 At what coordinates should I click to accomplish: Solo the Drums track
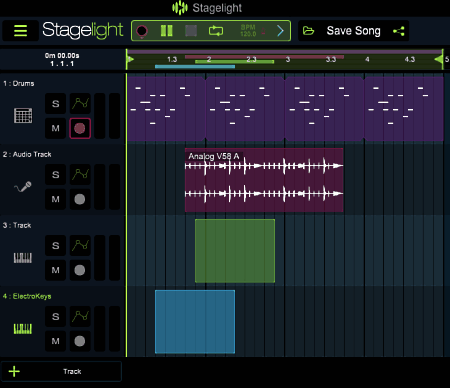[x=55, y=104]
